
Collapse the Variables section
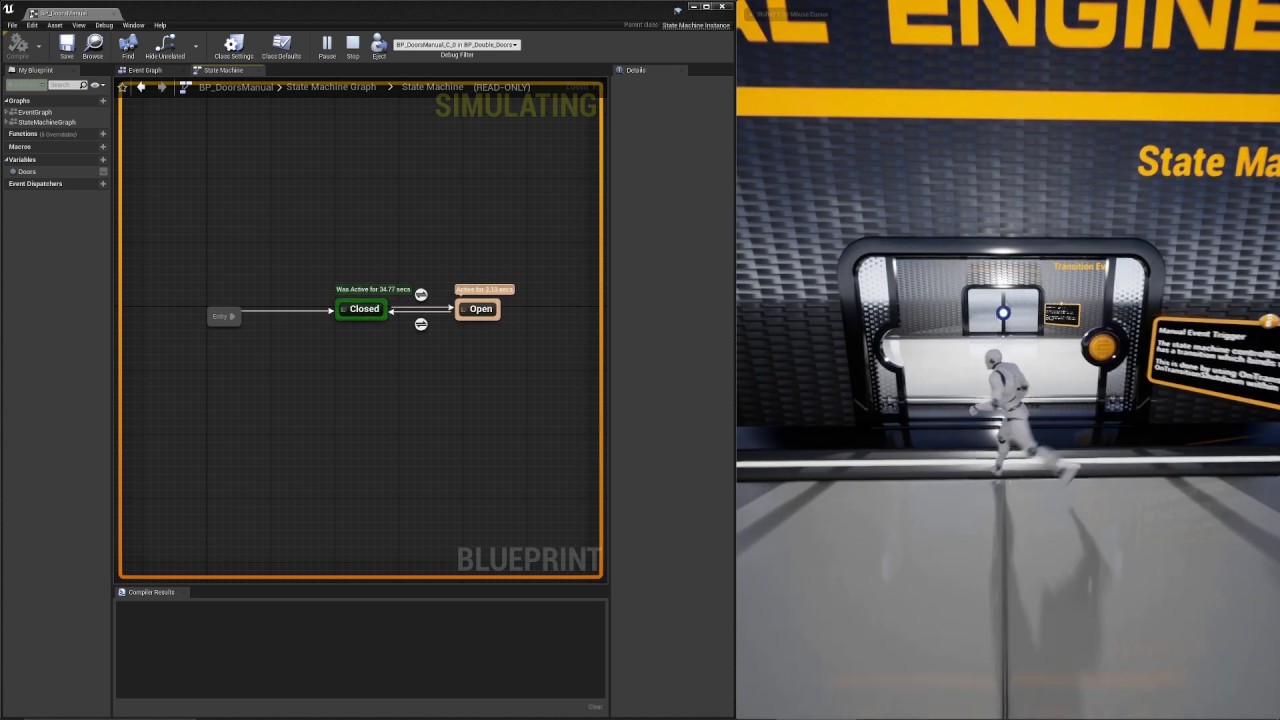point(7,160)
